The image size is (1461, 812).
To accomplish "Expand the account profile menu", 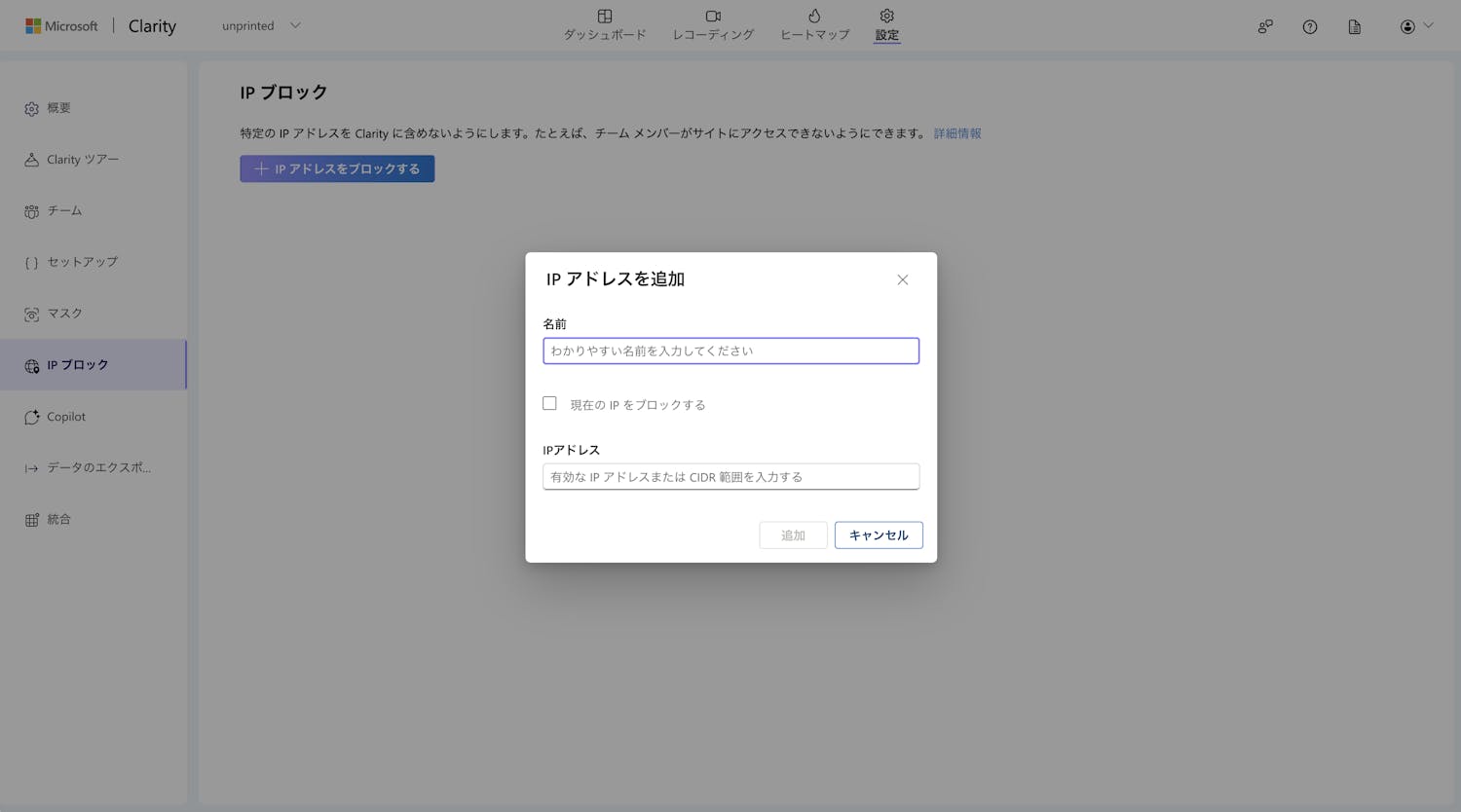I will click(x=1416, y=26).
